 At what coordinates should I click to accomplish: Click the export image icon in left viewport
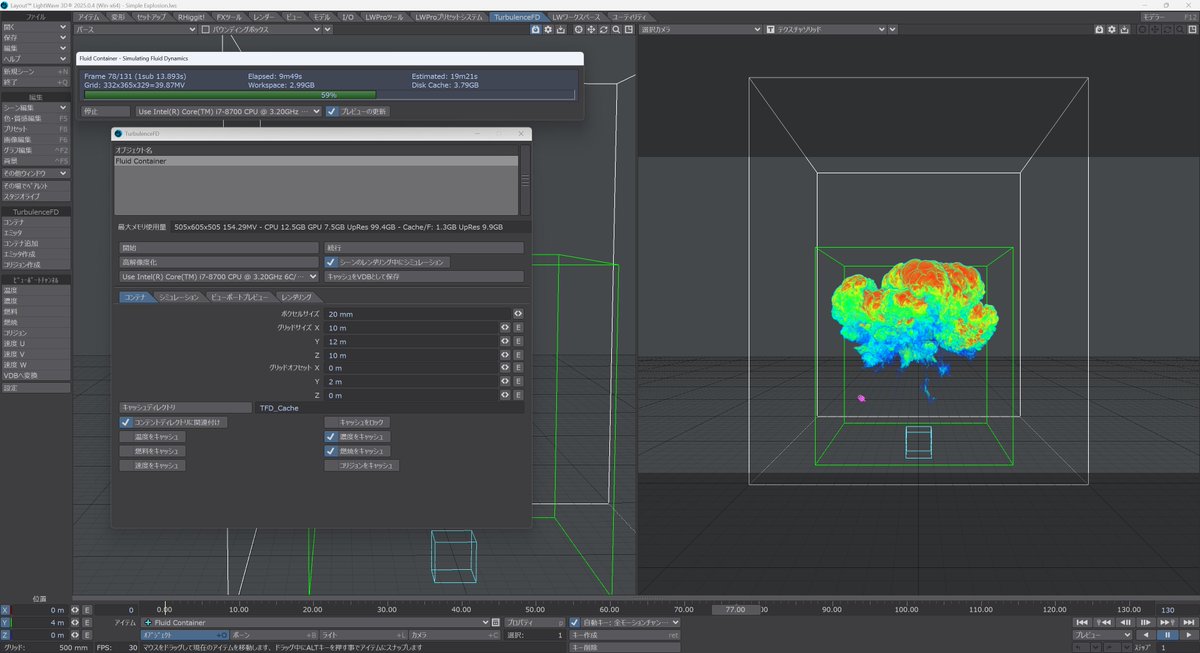pyautogui.click(x=563, y=30)
